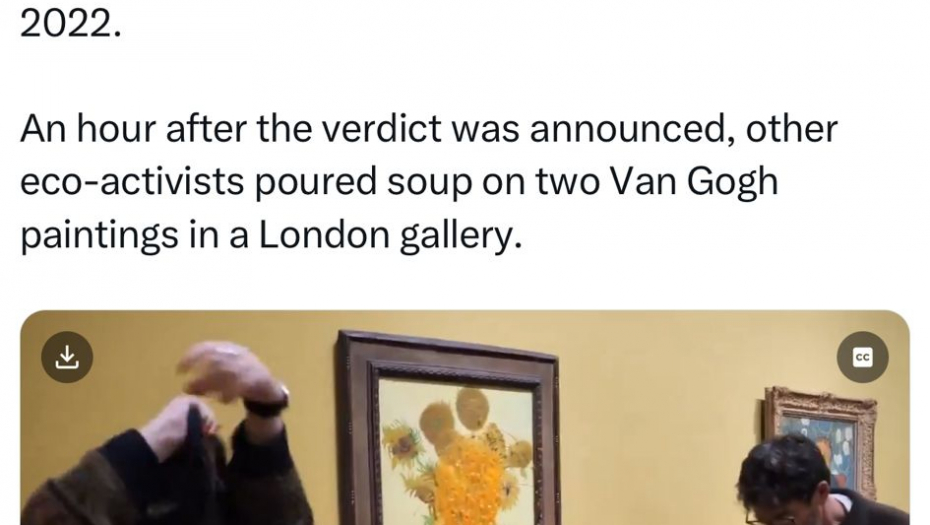The image size is (930, 525).
Task: Click the word "paintings" in the last line
Action: pos(99,236)
